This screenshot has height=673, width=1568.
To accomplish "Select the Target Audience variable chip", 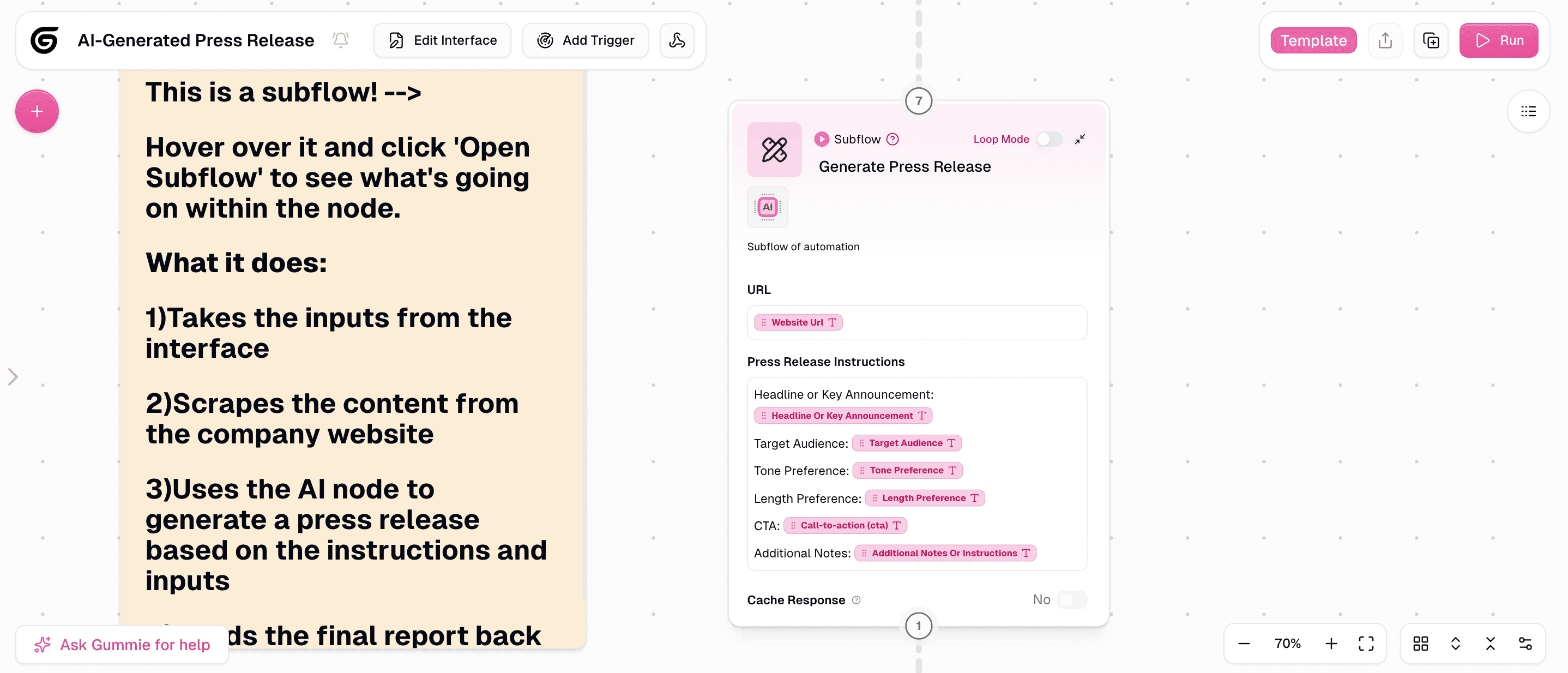I will pos(906,443).
